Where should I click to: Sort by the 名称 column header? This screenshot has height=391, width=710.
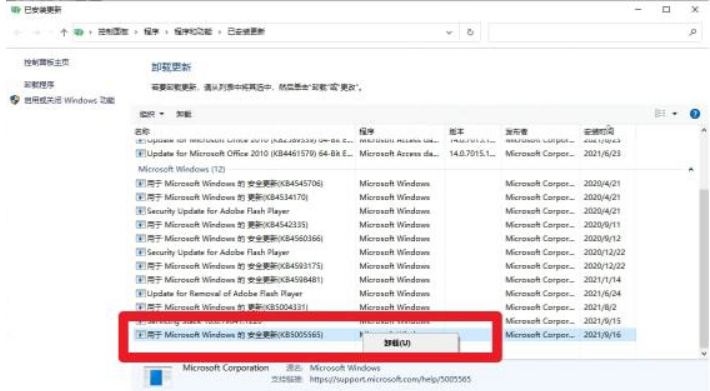click(x=142, y=132)
